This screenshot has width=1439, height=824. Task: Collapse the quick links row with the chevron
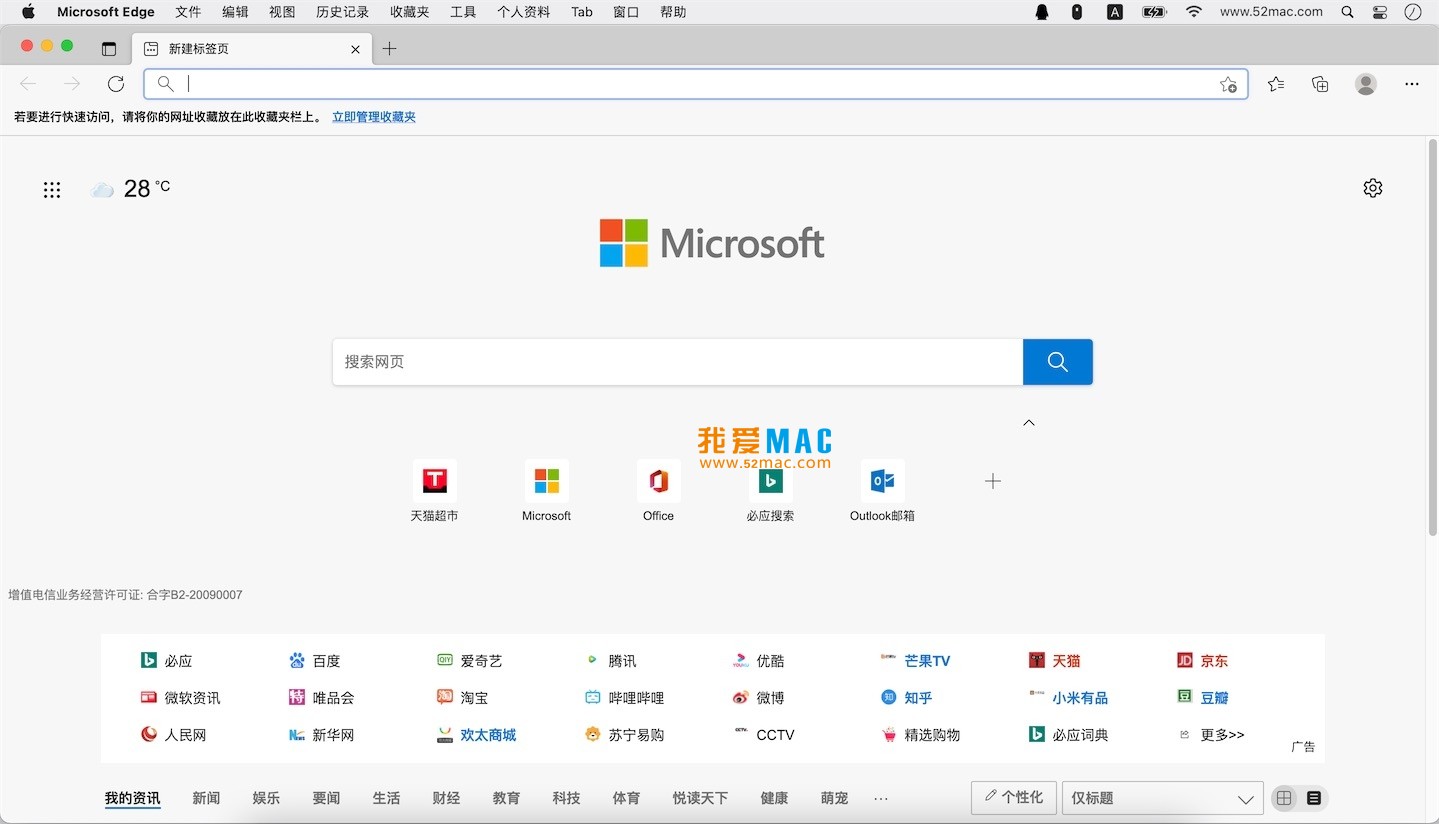pyautogui.click(x=1028, y=422)
